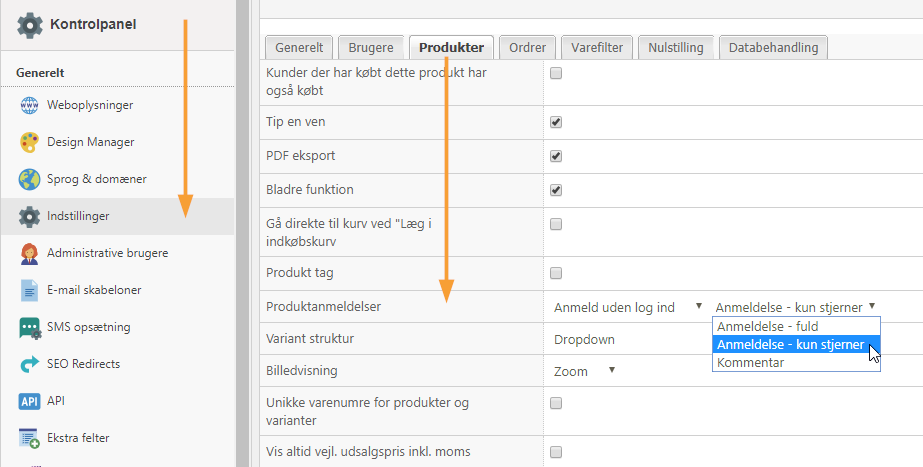Open Weboplysninger globe icon

(29, 105)
